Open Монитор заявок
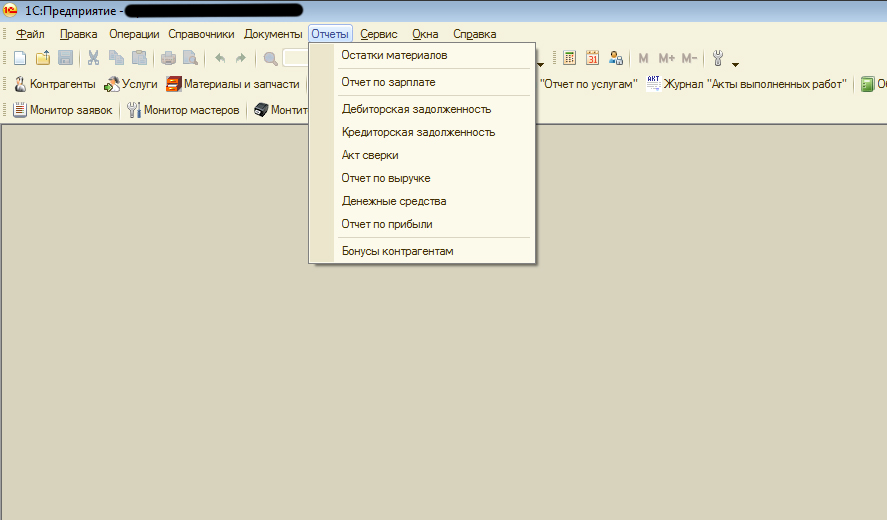 62,110
